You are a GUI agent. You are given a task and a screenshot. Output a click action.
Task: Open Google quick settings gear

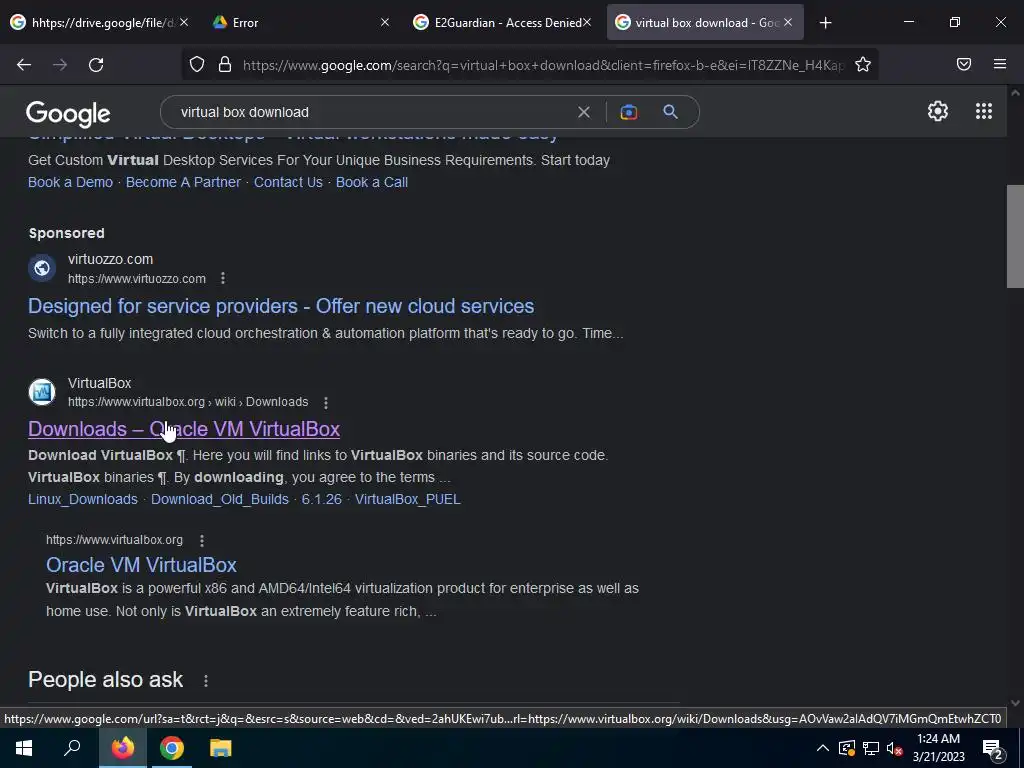click(938, 111)
